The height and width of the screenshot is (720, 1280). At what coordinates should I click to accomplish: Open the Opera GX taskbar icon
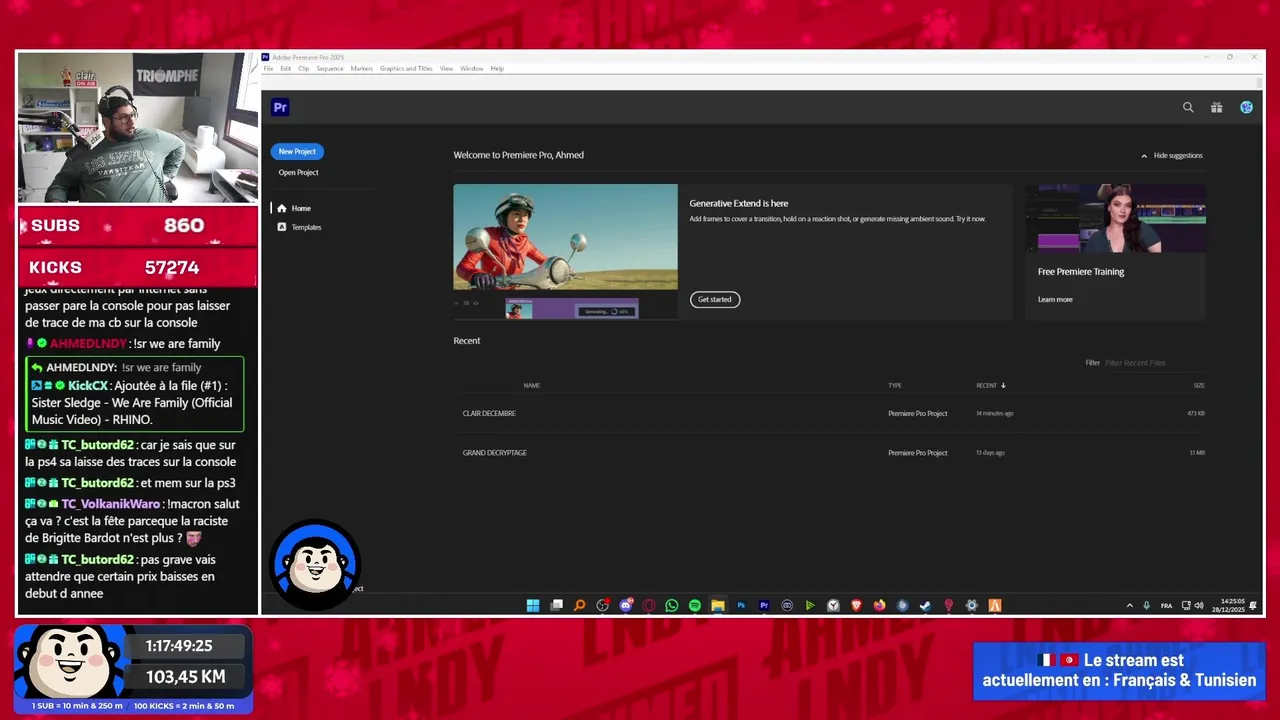pyautogui.click(x=649, y=605)
